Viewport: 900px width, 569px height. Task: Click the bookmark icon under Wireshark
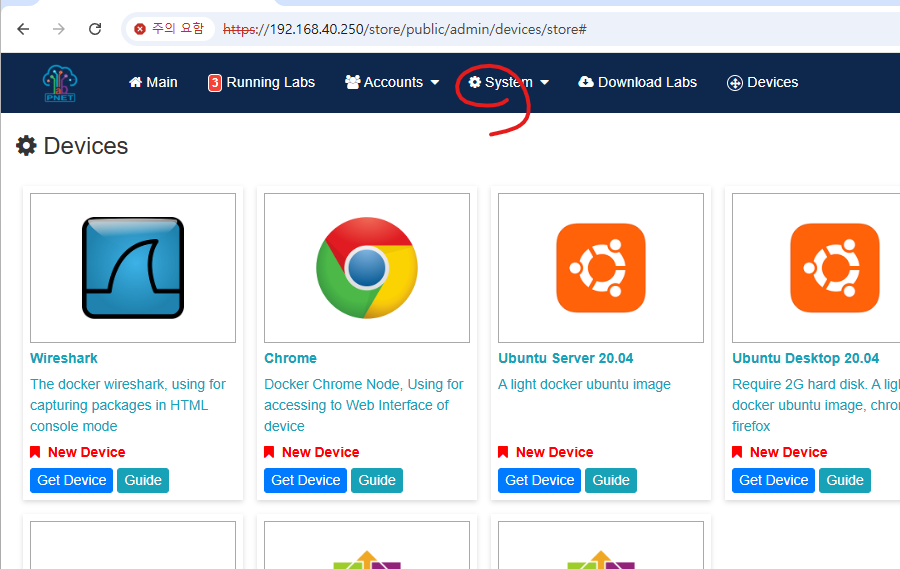[x=35, y=452]
